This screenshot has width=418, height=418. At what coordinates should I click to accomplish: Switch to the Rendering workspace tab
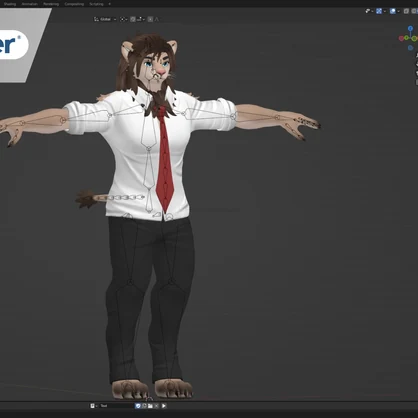51,4
